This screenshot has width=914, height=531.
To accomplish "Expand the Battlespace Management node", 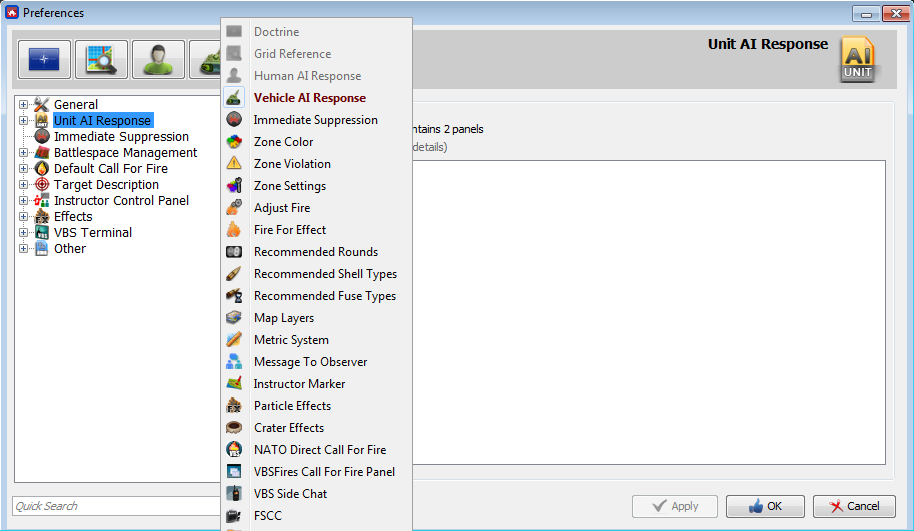I will pos(23,153).
